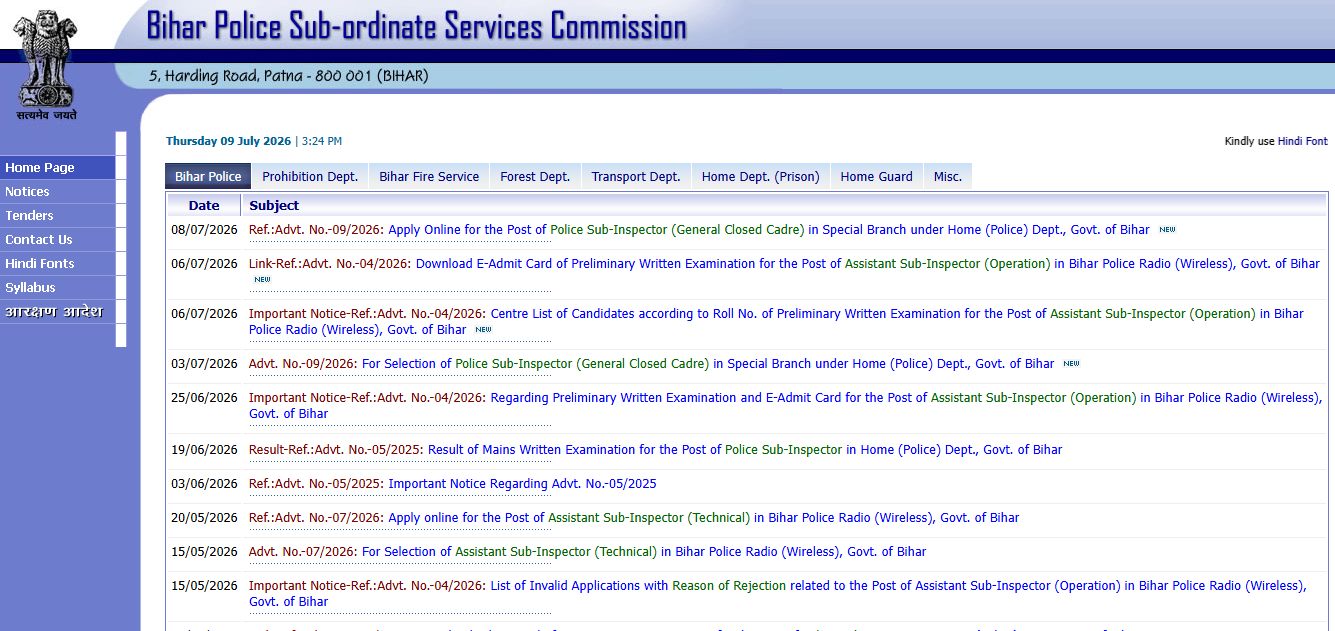Click the Thursday 09 July 2026 date text

pyautogui.click(x=228, y=142)
